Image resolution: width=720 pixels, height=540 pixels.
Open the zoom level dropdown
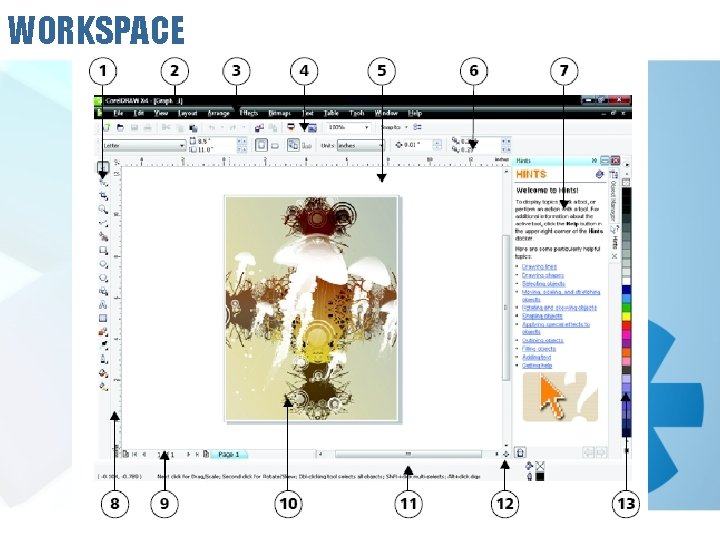366,127
